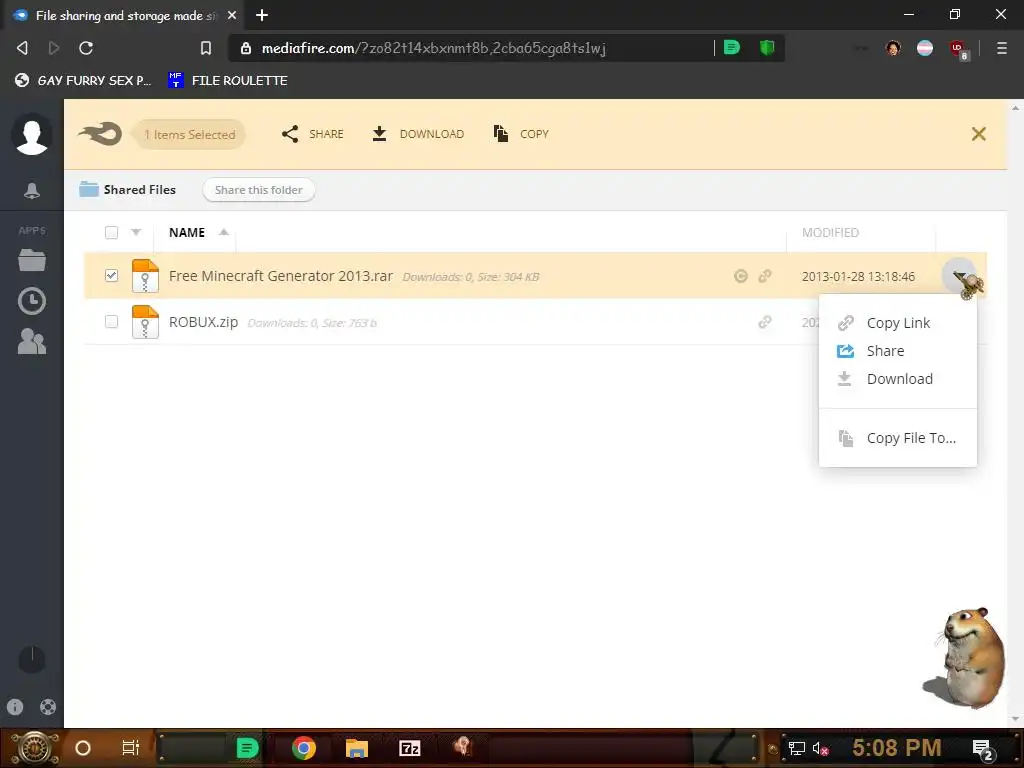Click the link icon on ROBUX.zip row
The image size is (1024, 768).
tap(765, 322)
